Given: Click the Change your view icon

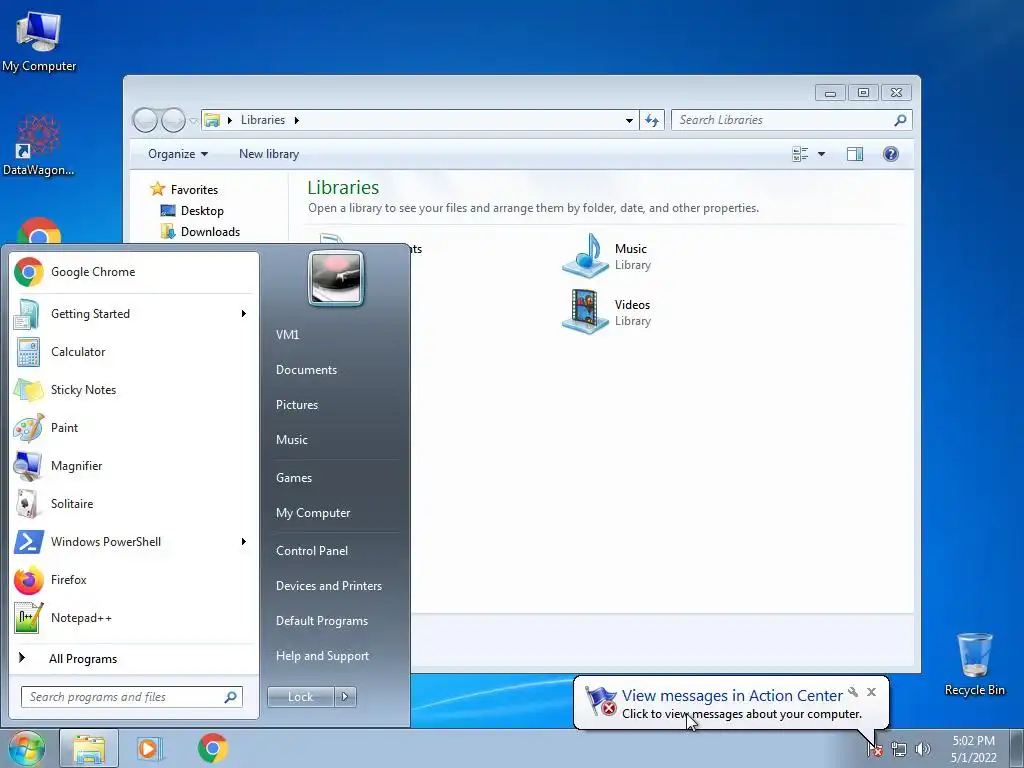Looking at the screenshot, I should click(800, 154).
